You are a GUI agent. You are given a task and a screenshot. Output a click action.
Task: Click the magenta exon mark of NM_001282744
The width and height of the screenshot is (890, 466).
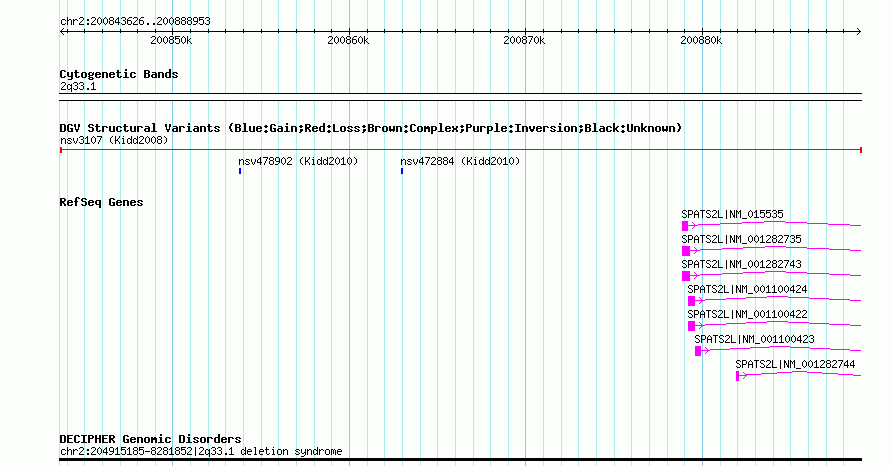737,376
